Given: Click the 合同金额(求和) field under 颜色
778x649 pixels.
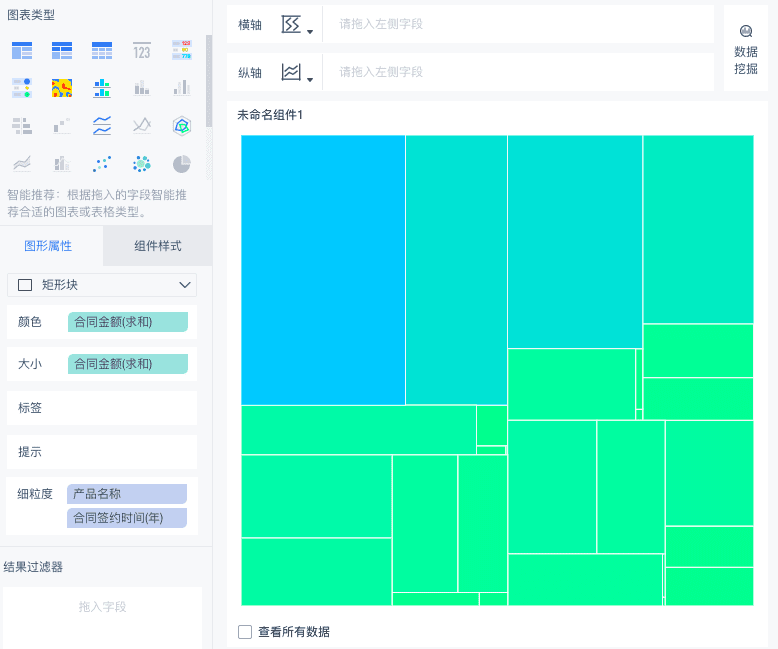Looking at the screenshot, I should point(128,322).
